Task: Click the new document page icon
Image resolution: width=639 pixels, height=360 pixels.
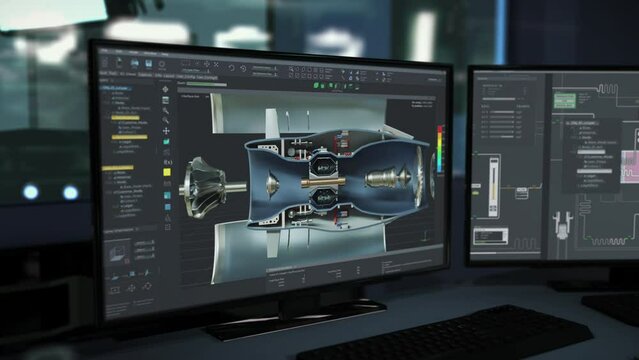Action: (x=119, y=63)
